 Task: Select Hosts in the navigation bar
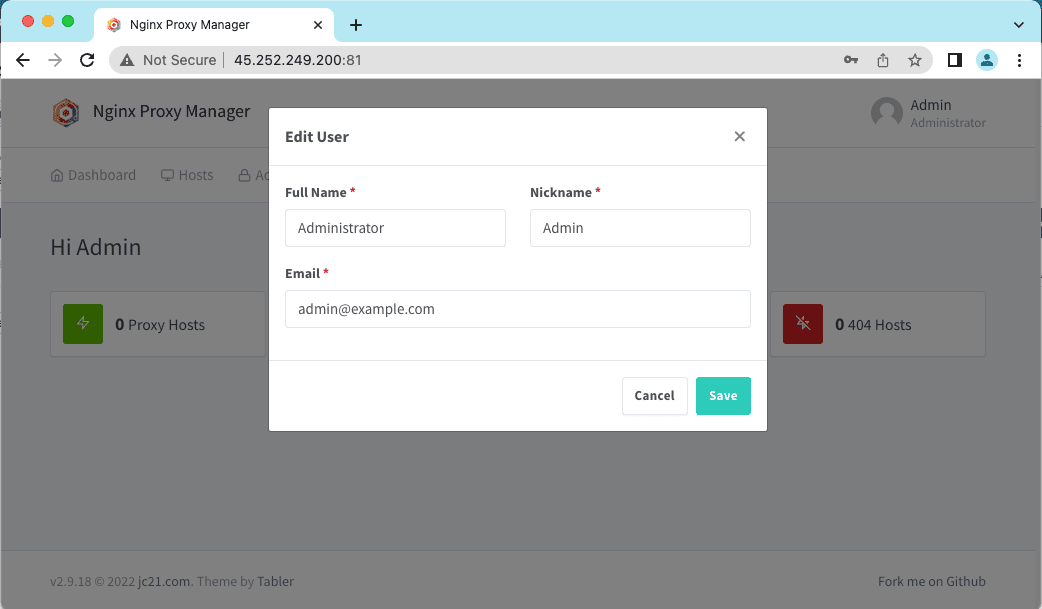(x=187, y=175)
